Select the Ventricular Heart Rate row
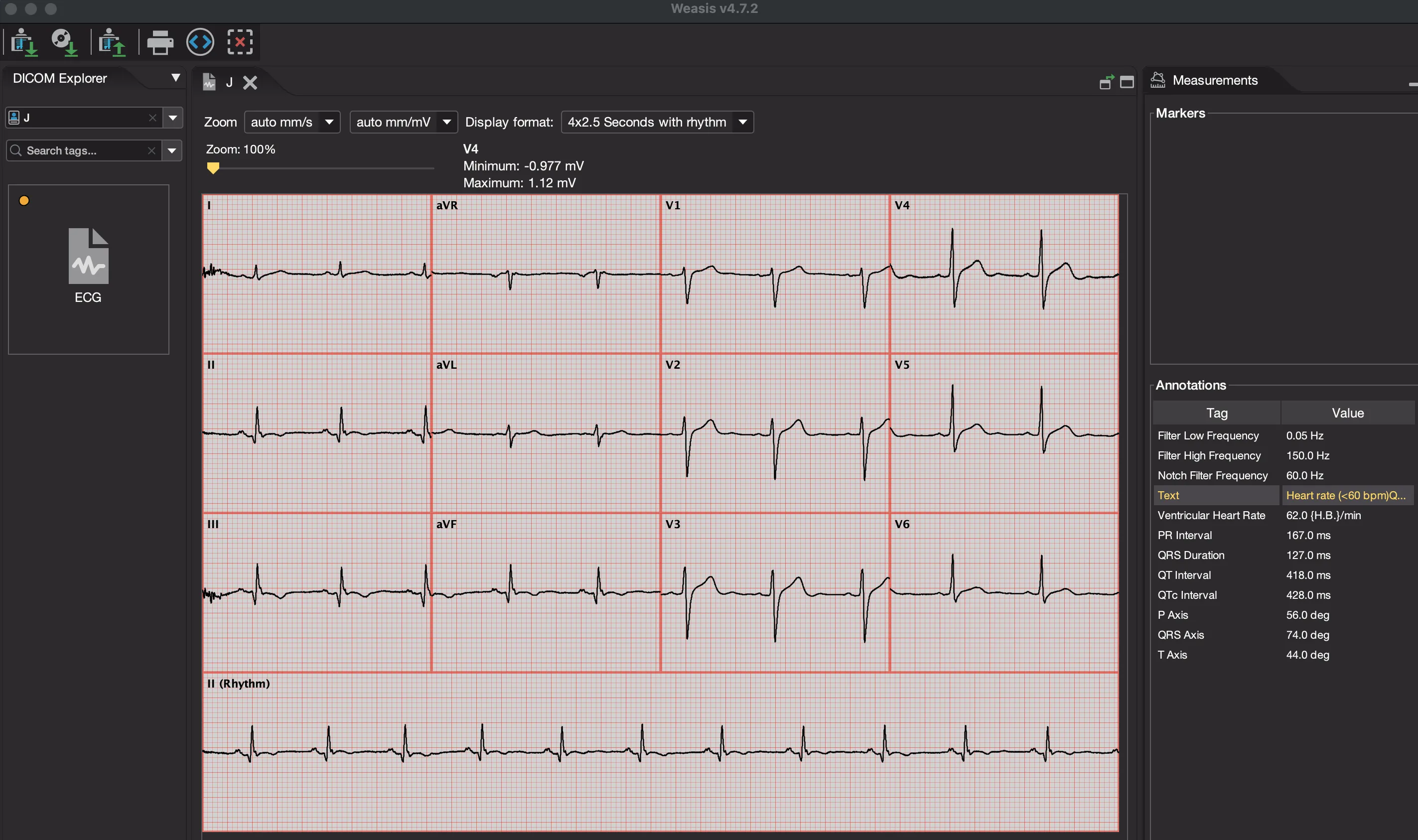The height and width of the screenshot is (840, 1418). point(1284,515)
